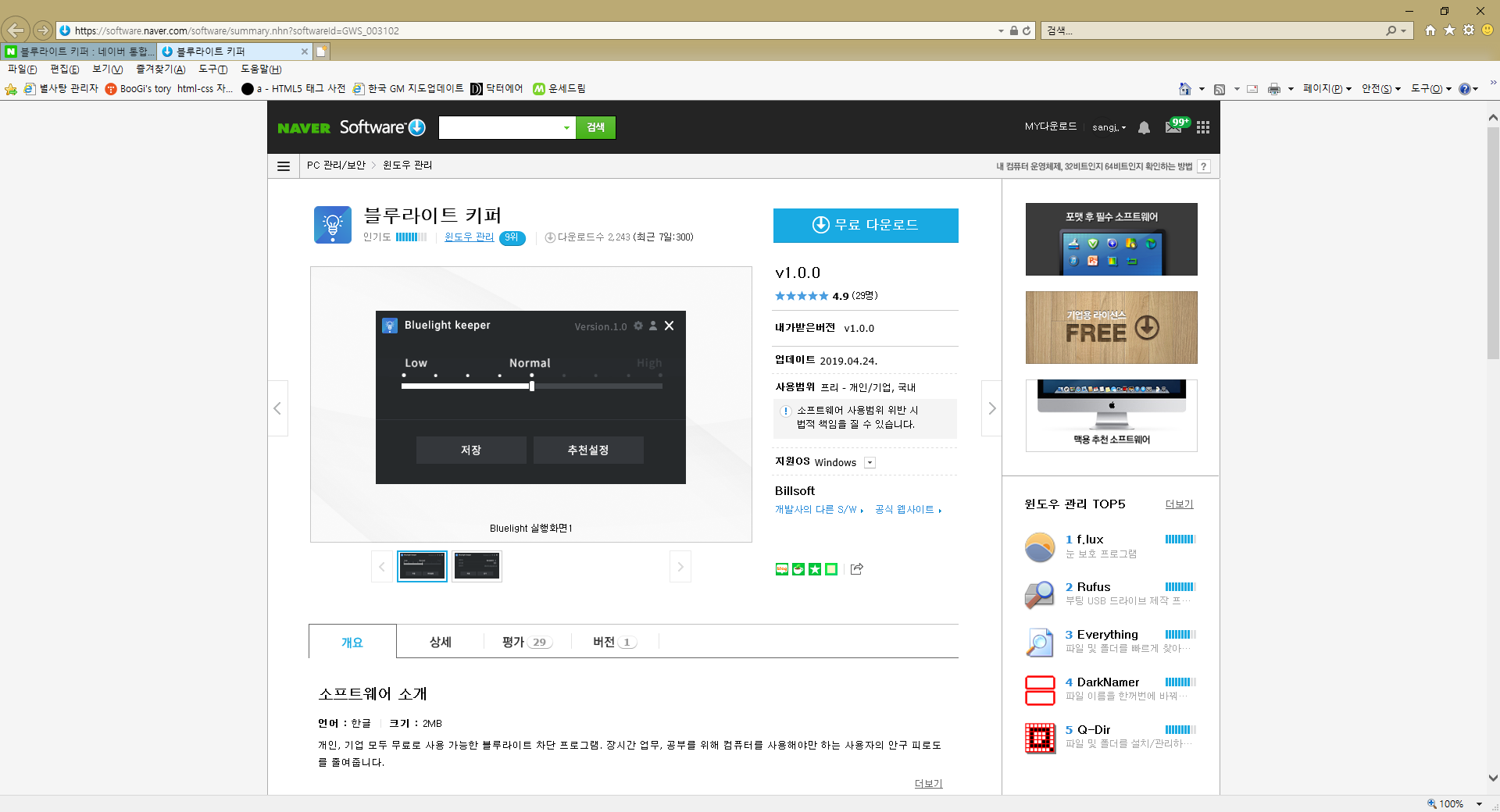Open the 도구(O) command bar dropdown
Viewport: 1500px width, 812px height.
[1431, 89]
